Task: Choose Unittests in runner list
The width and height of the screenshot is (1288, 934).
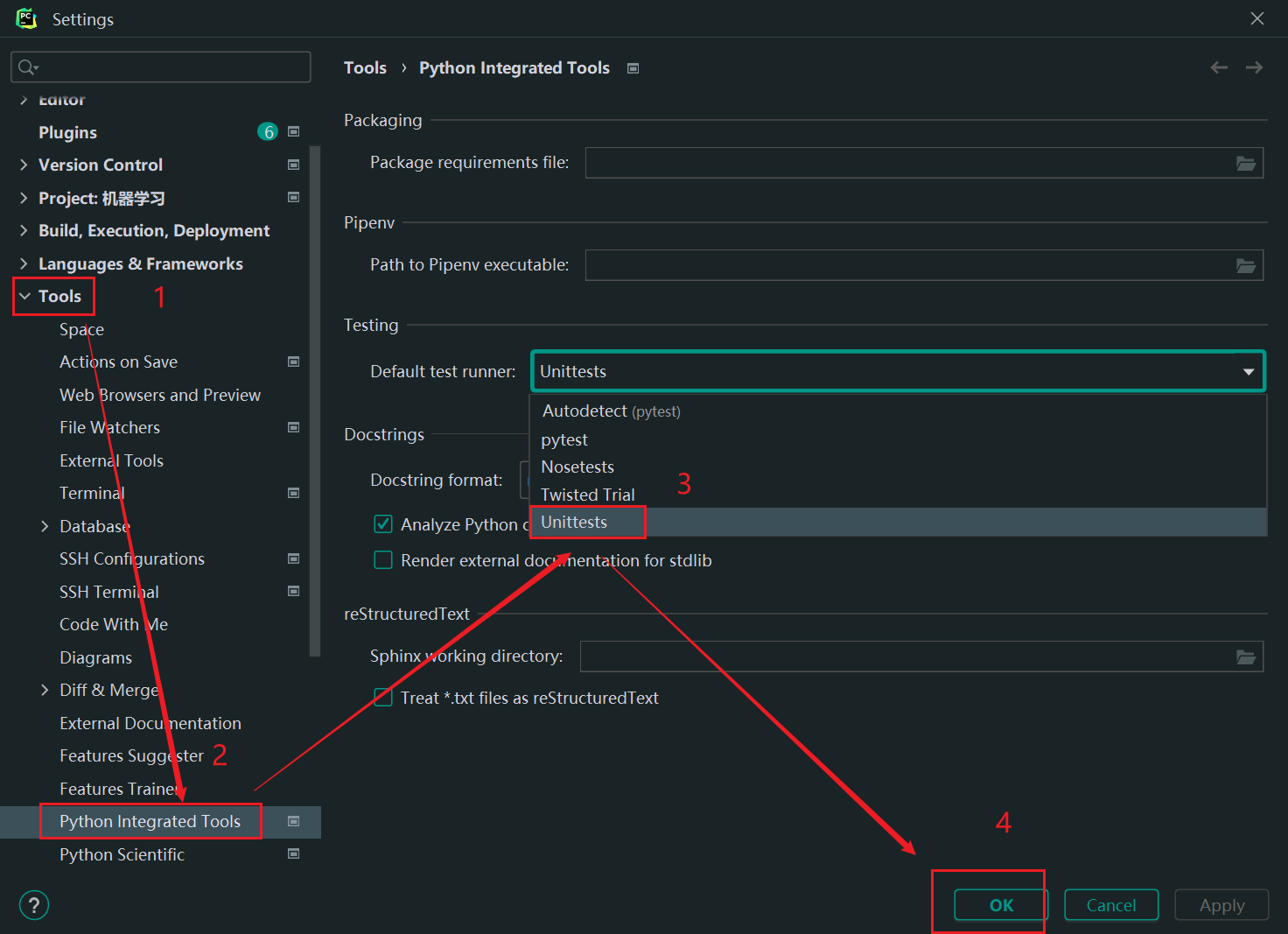Action: (x=899, y=522)
